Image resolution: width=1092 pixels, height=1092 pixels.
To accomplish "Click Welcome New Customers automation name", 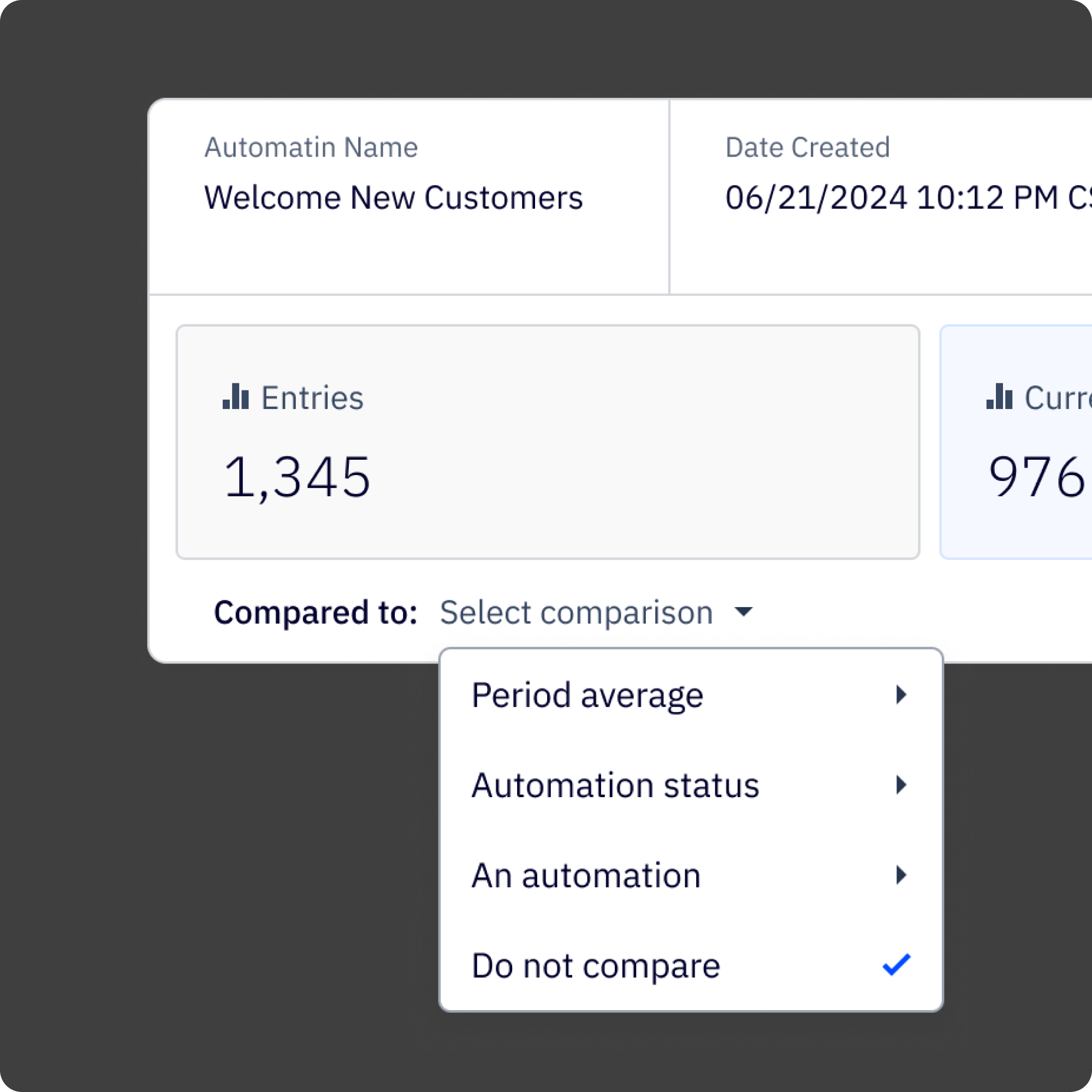I will point(393,198).
